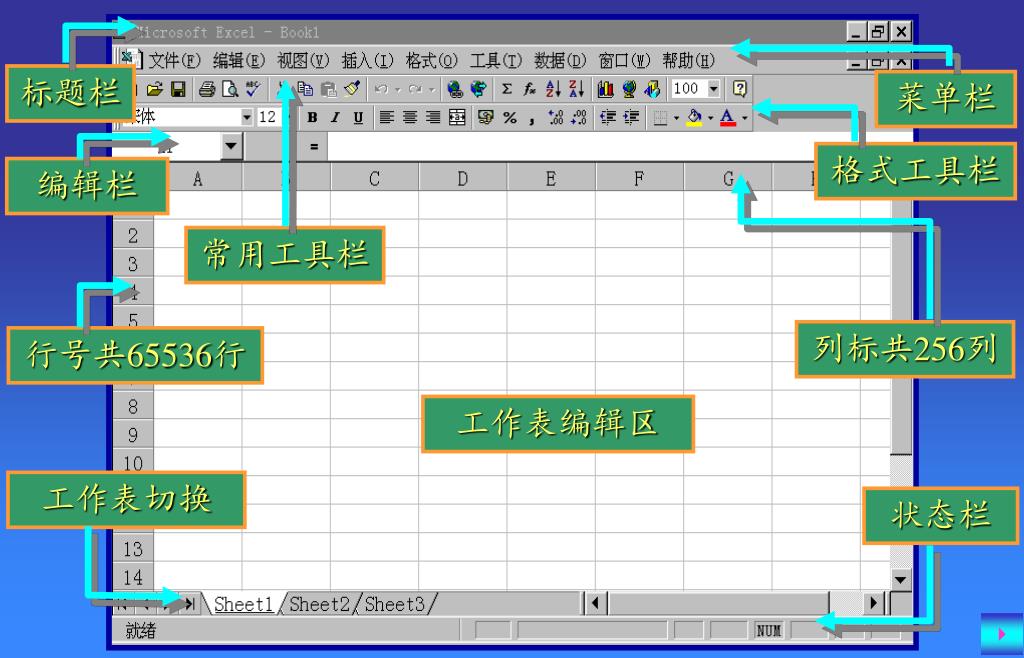Image resolution: width=1024 pixels, height=658 pixels.
Task: Open the 视图(V) menu
Action: tap(303, 61)
